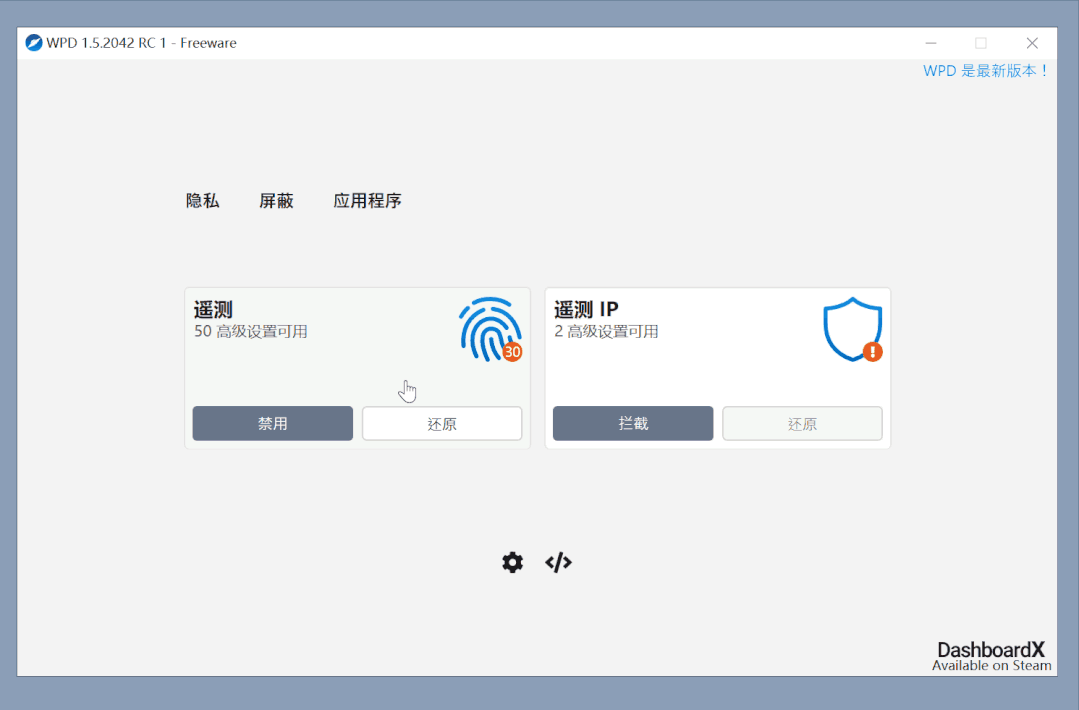Click the 2 高级设置可用 text

point(606,332)
